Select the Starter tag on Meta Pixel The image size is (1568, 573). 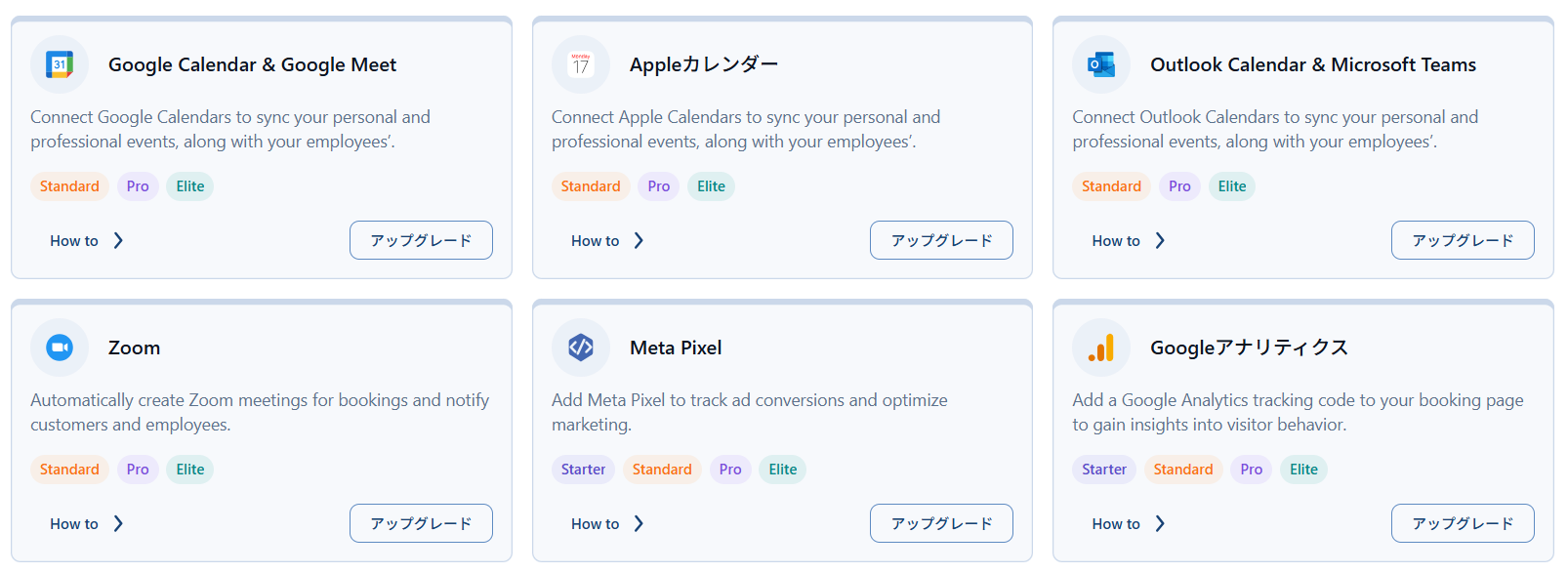(x=583, y=470)
